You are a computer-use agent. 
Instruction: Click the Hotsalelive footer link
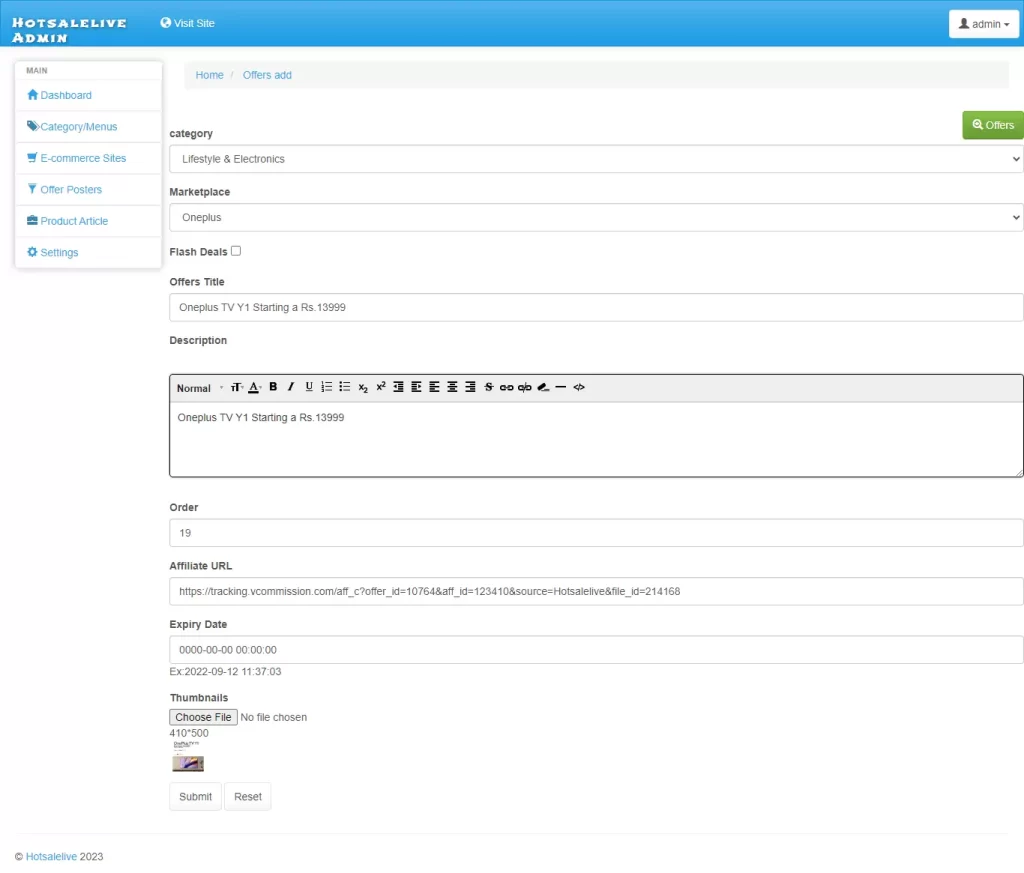[51, 856]
